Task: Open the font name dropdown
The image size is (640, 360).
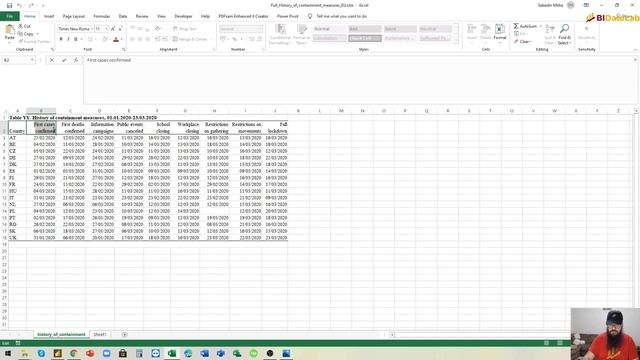Action: pos(92,29)
